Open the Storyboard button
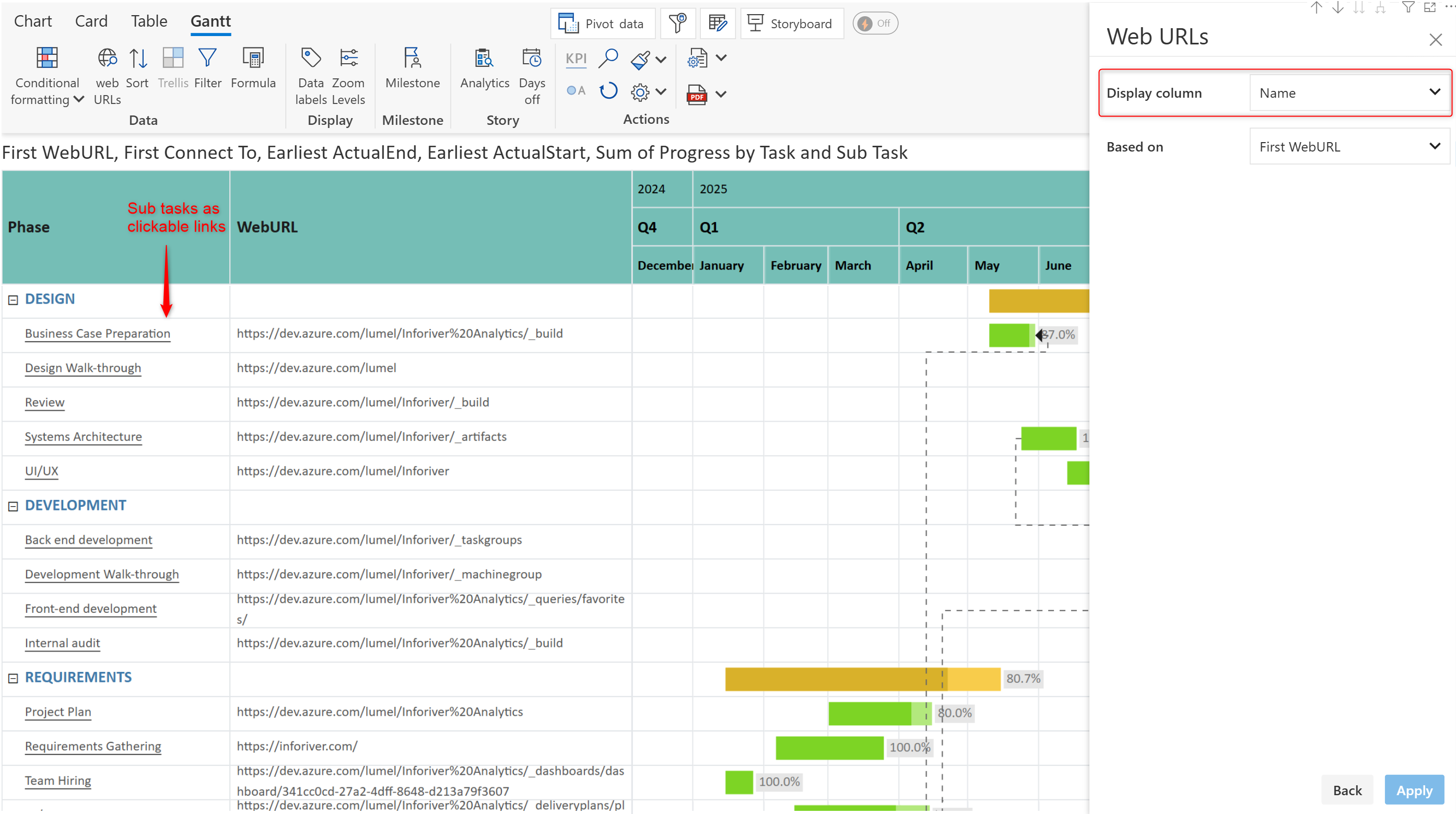 [791, 23]
